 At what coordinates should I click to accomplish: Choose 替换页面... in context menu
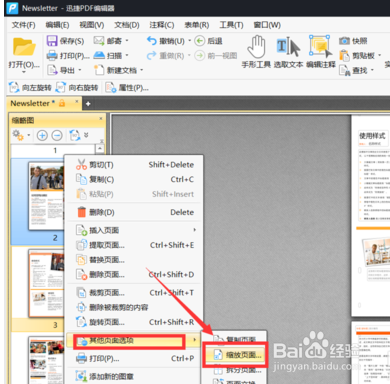[x=134, y=260]
